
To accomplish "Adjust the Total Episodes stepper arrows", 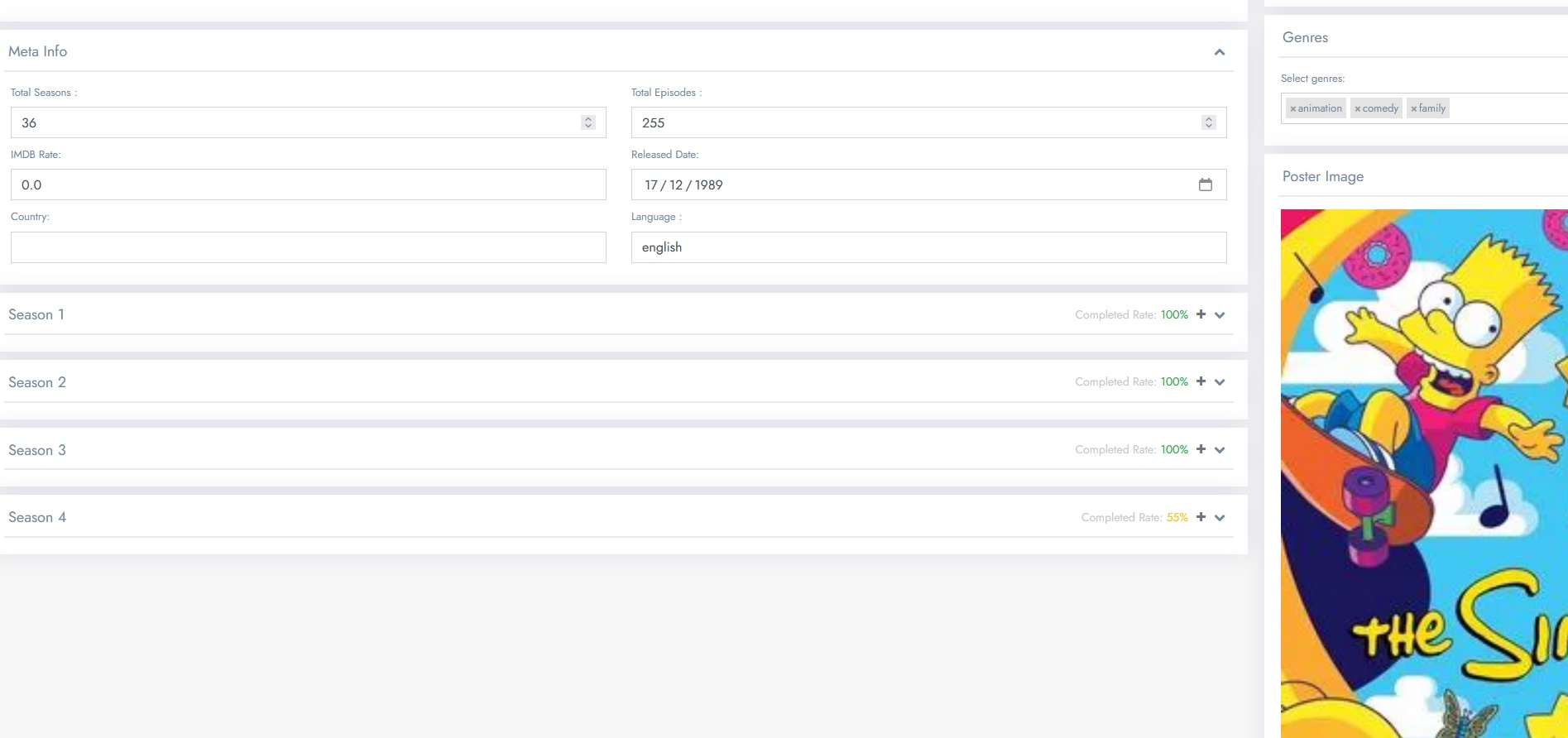I will click(x=1208, y=122).
